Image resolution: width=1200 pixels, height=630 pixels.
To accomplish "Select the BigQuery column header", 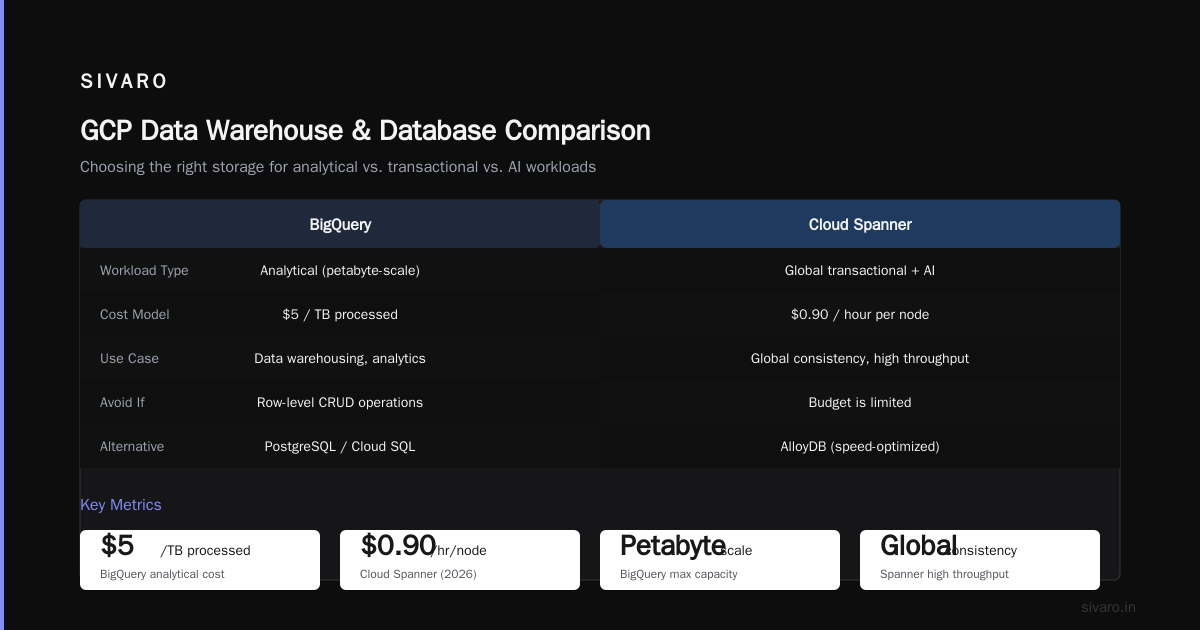I will pyautogui.click(x=340, y=224).
